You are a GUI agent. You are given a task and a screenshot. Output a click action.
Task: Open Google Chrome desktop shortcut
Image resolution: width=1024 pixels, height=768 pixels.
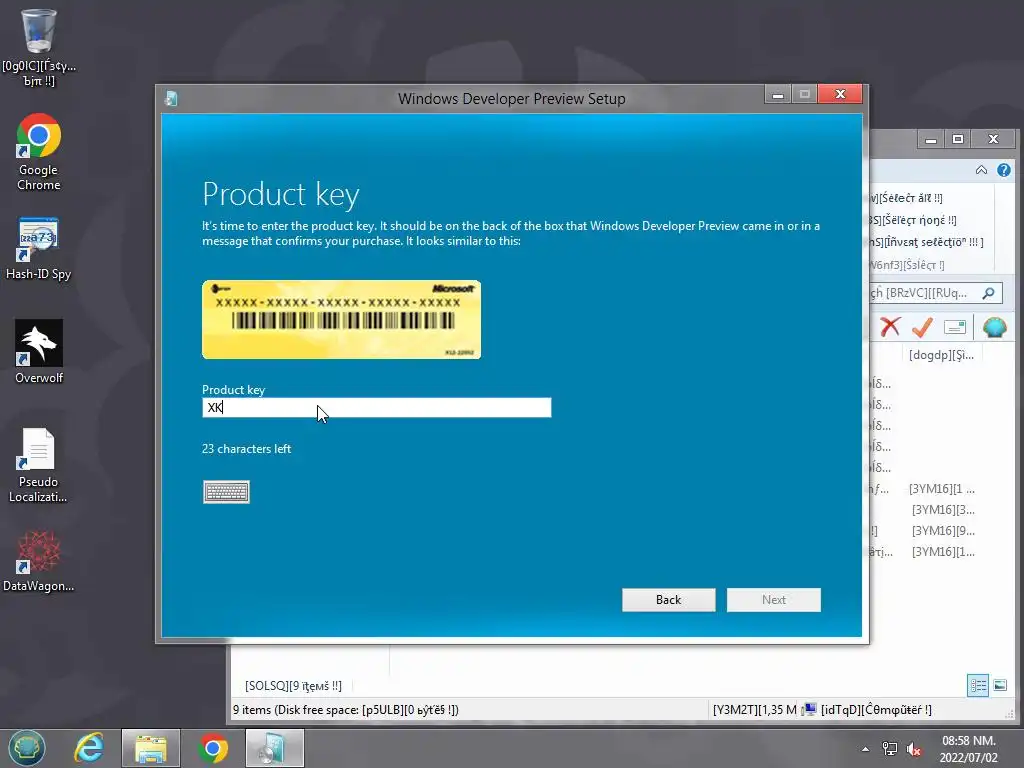pyautogui.click(x=39, y=152)
